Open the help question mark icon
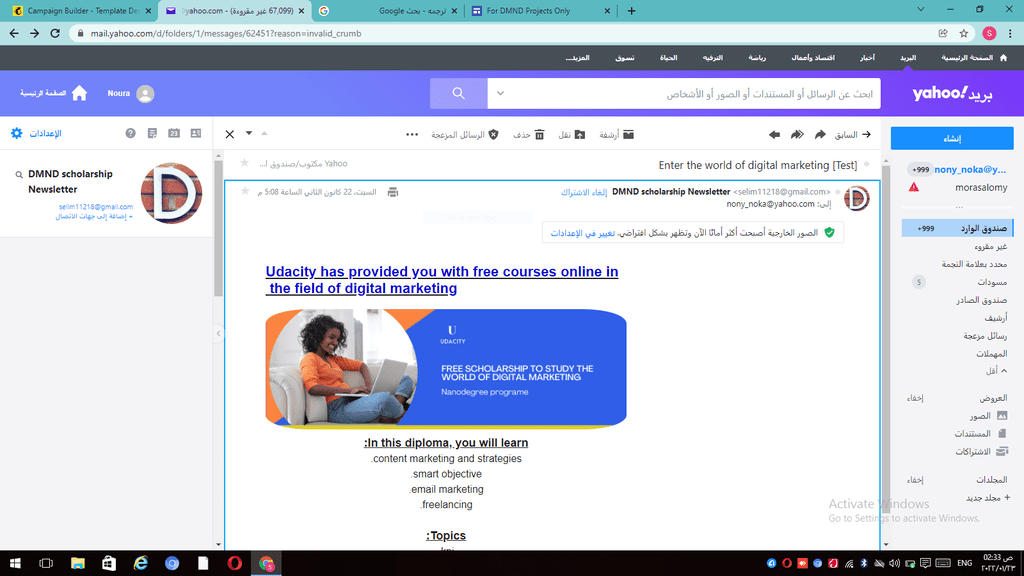Image resolution: width=1024 pixels, height=576 pixels. pyautogui.click(x=131, y=133)
